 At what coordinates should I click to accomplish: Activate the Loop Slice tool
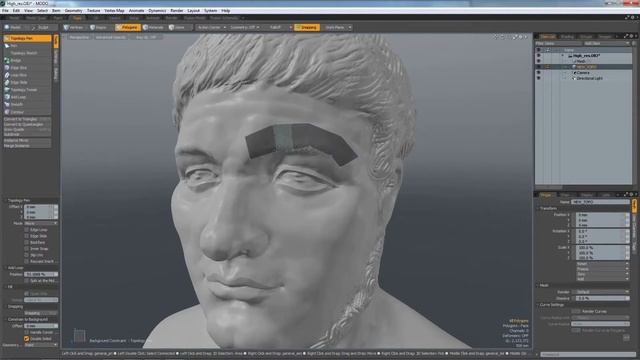point(28,75)
